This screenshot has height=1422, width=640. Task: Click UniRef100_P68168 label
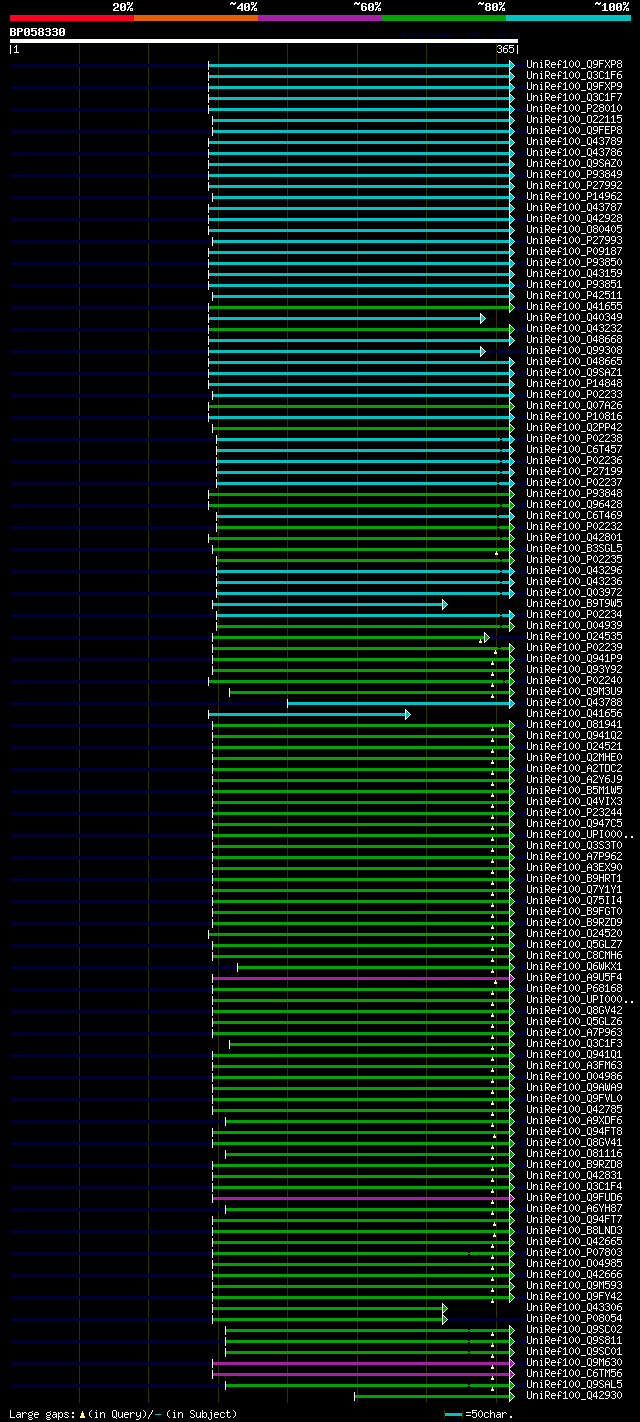574,988
